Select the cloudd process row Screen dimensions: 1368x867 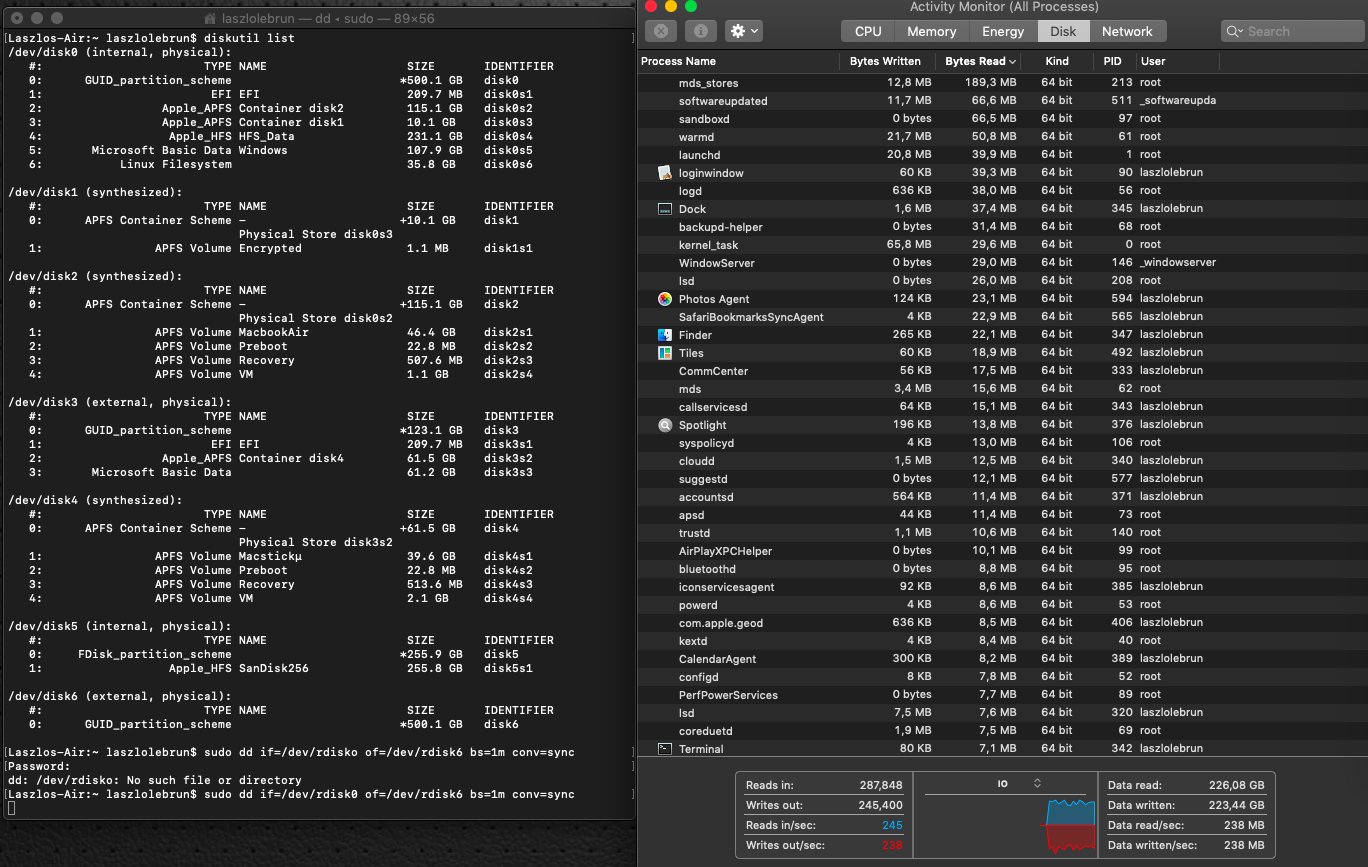1003,461
